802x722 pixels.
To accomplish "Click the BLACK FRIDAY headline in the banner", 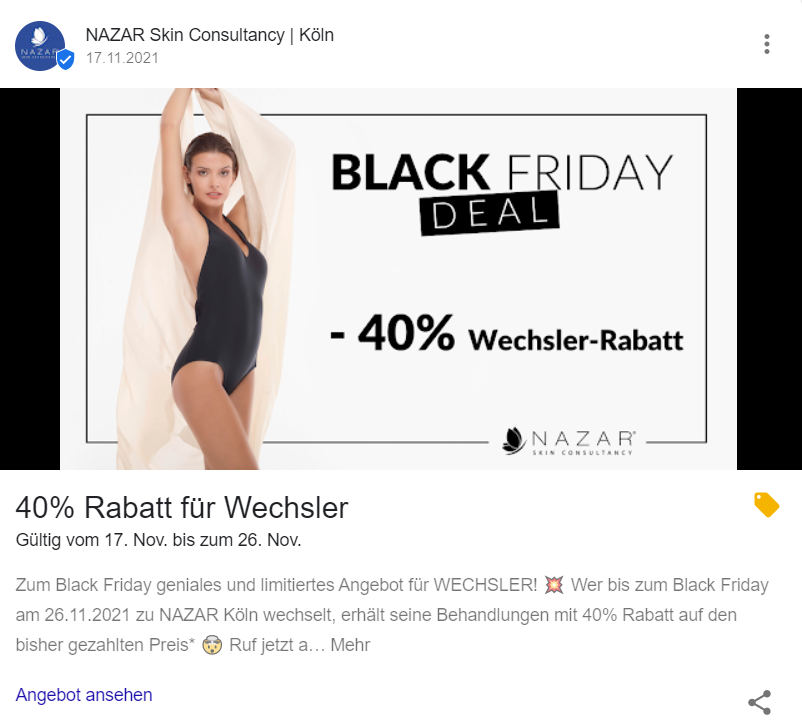I will coord(502,172).
